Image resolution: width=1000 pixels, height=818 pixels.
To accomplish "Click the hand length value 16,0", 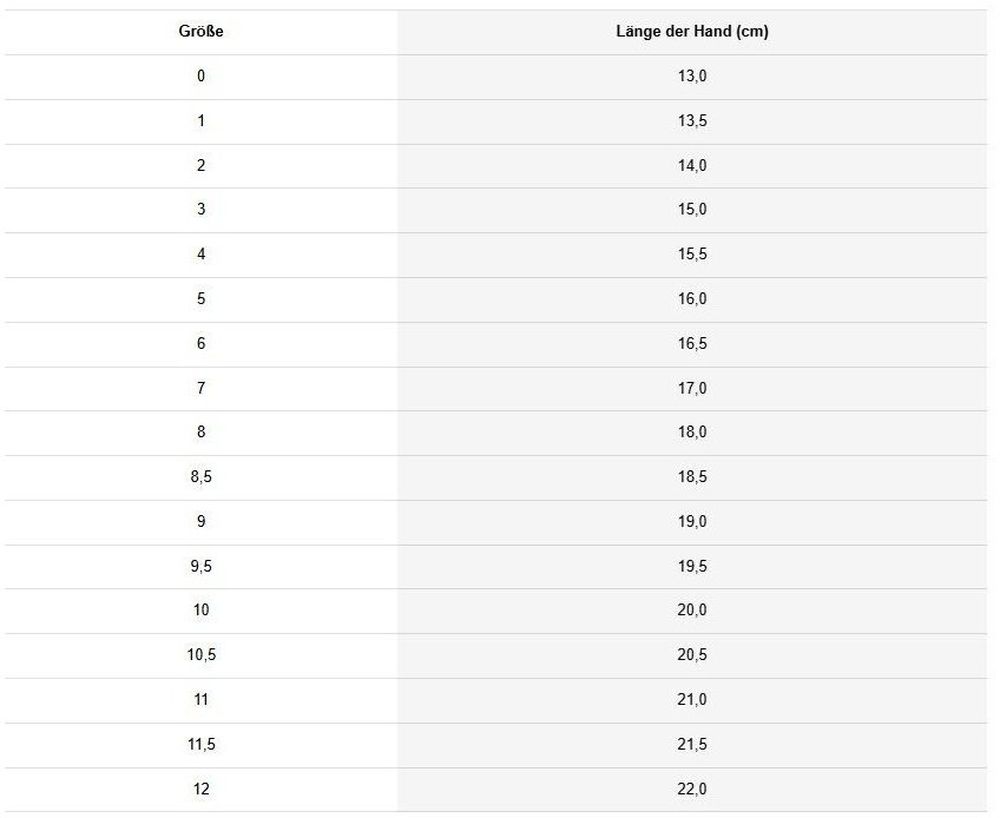I will click(x=692, y=299).
